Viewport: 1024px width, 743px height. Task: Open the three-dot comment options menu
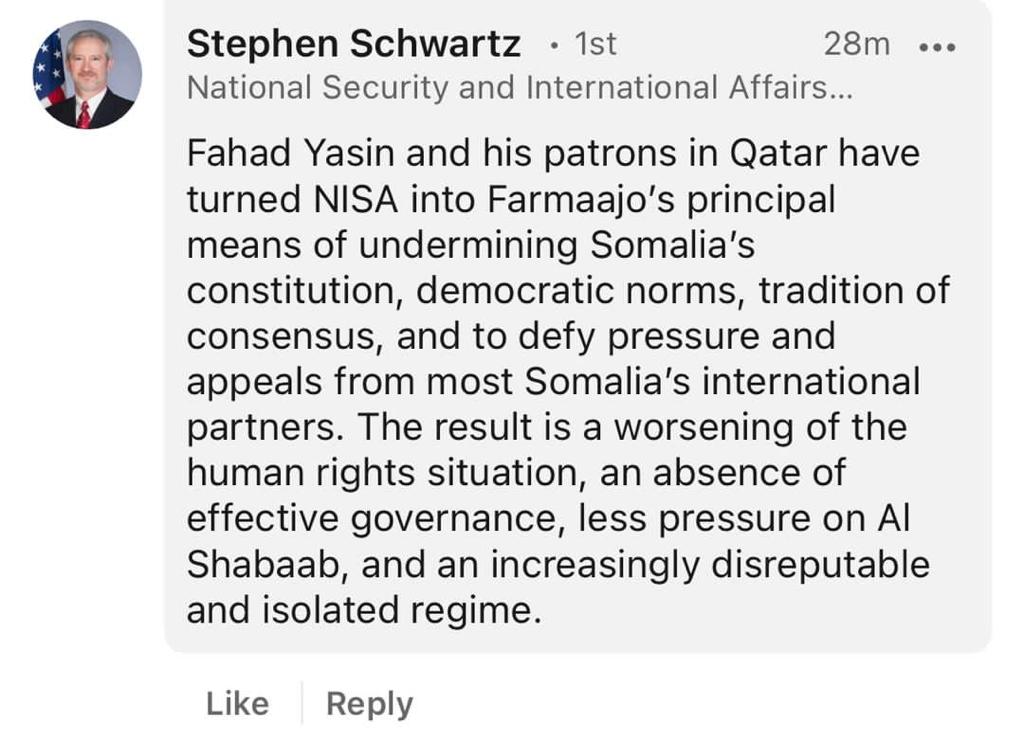(x=937, y=47)
